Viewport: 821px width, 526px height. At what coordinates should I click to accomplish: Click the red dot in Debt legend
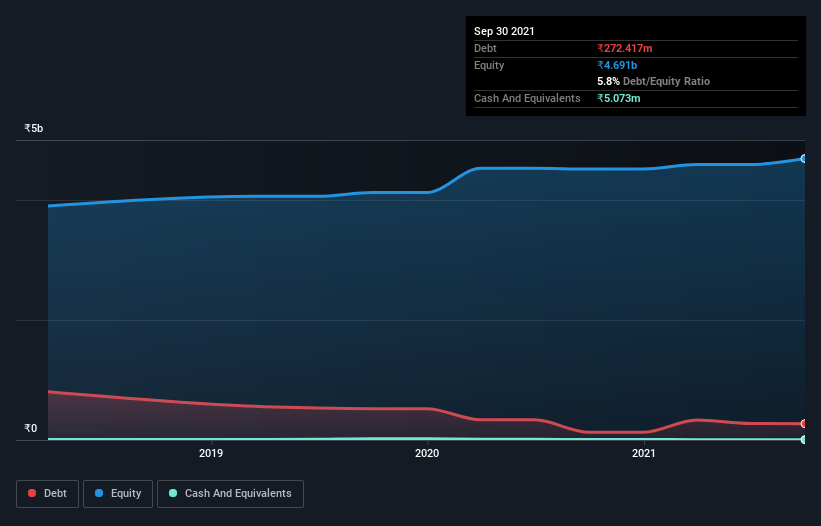(32, 493)
